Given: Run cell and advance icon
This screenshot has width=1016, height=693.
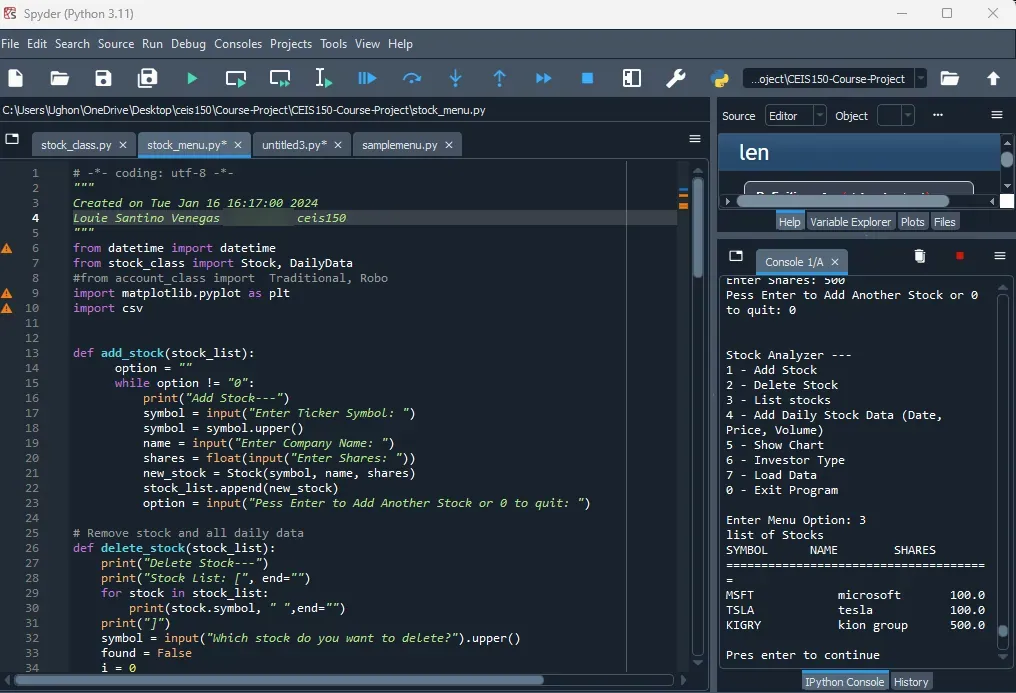Looking at the screenshot, I should (280, 78).
